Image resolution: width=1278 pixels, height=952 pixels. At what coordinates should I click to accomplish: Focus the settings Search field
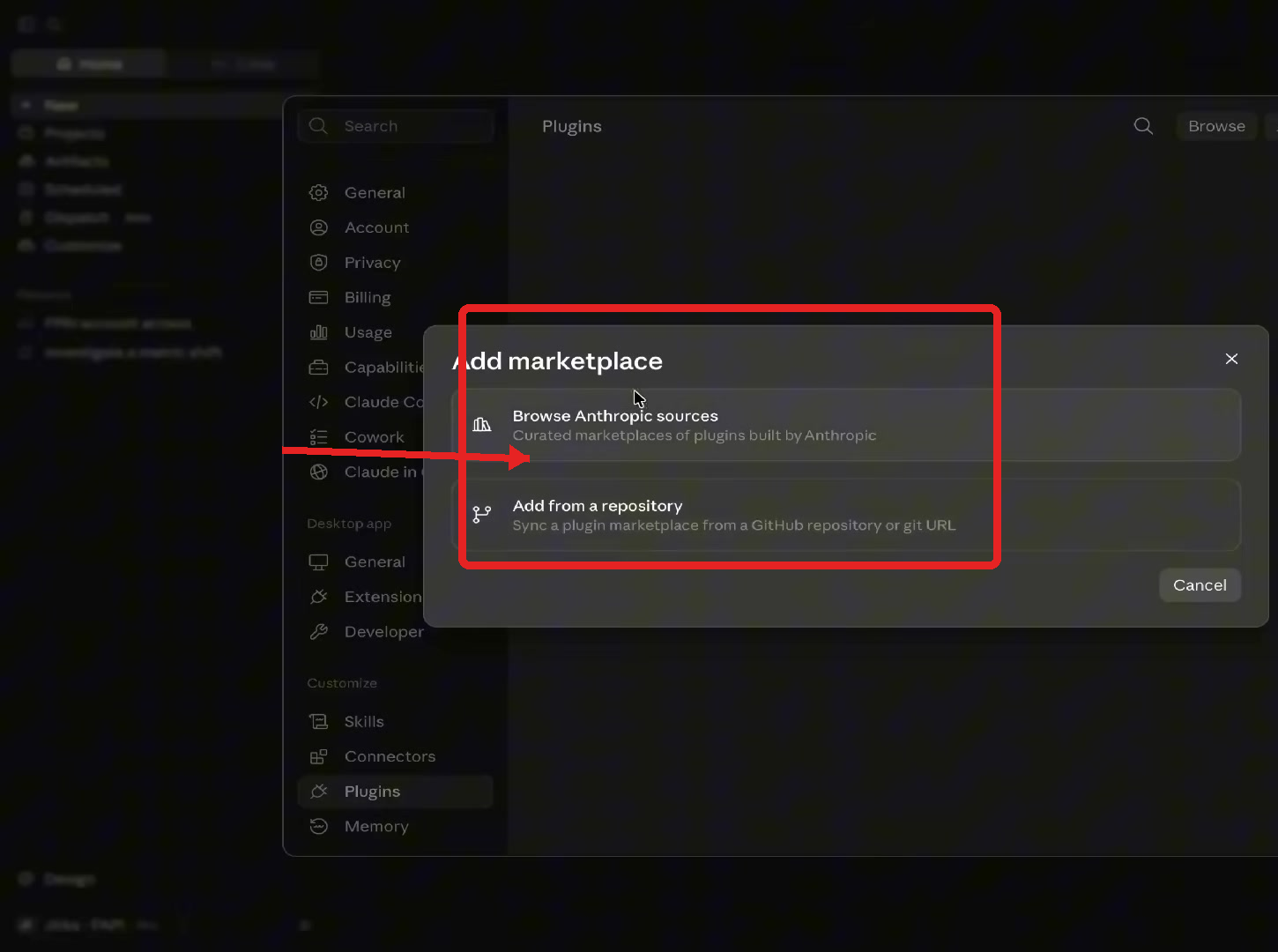coord(396,126)
